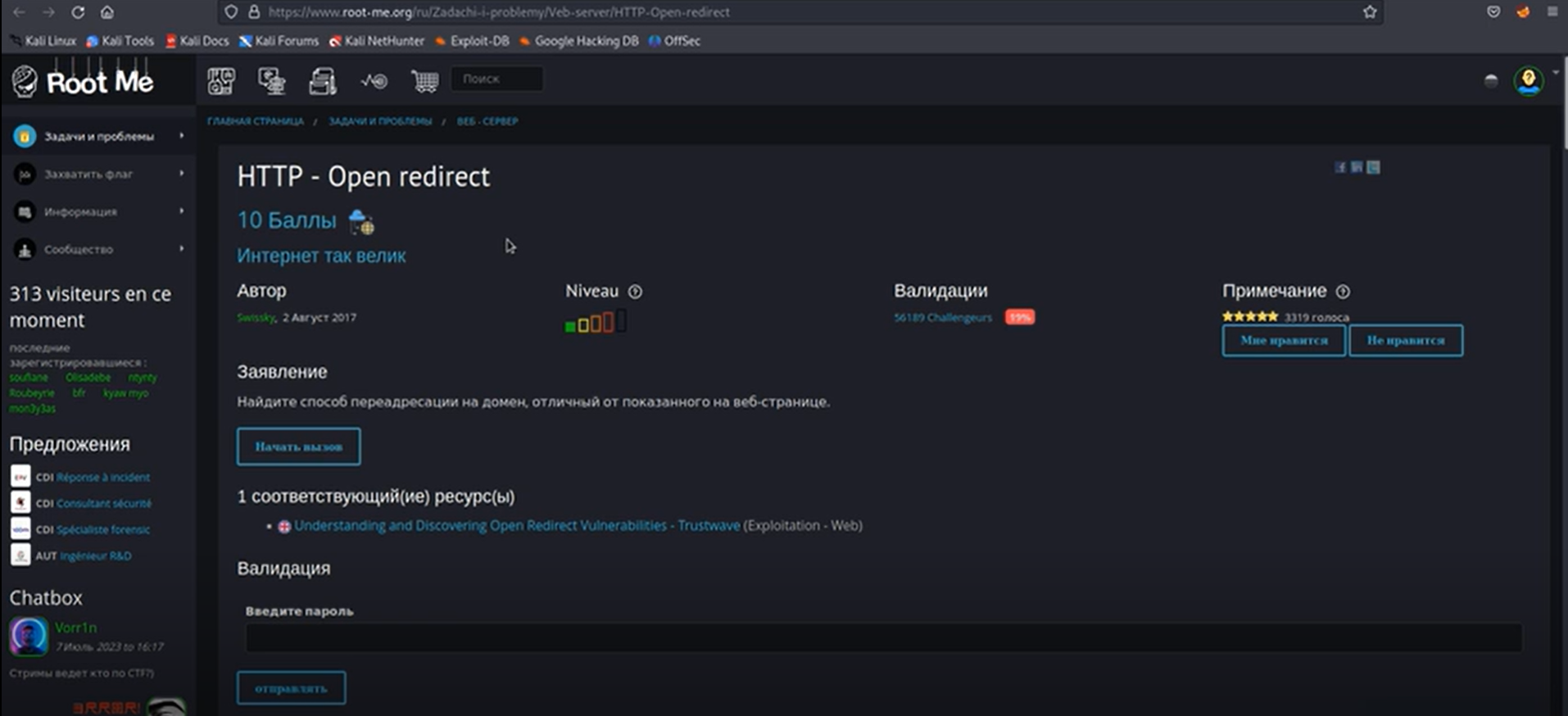Open the Trustwave Open Redirect resource link
Image resolution: width=1568 pixels, height=716 pixels.
[x=517, y=526]
